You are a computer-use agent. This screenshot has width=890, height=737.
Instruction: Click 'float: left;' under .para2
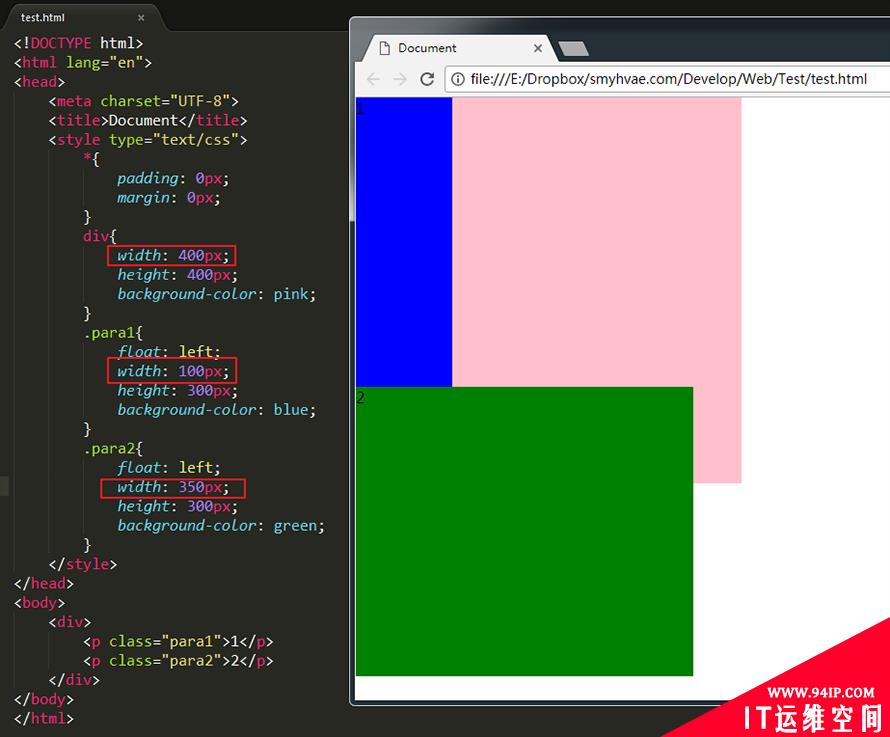point(169,468)
